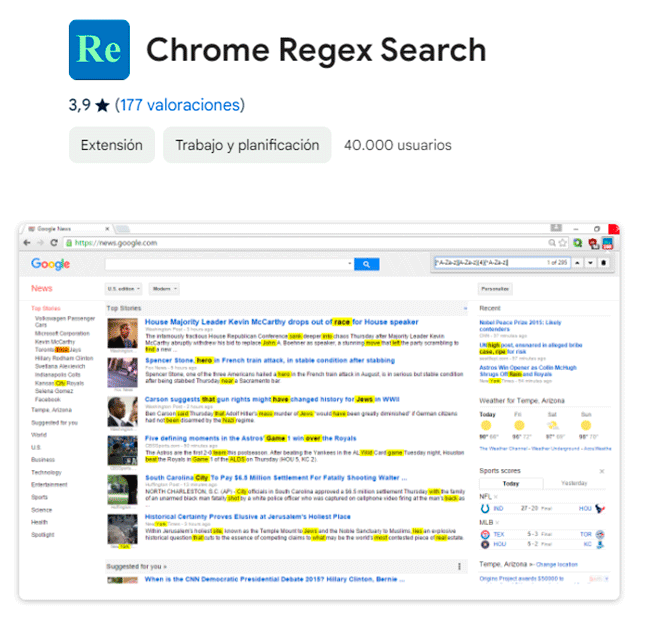
Task: Open the Astros Game 1 win headline
Action: [x=250, y=438]
